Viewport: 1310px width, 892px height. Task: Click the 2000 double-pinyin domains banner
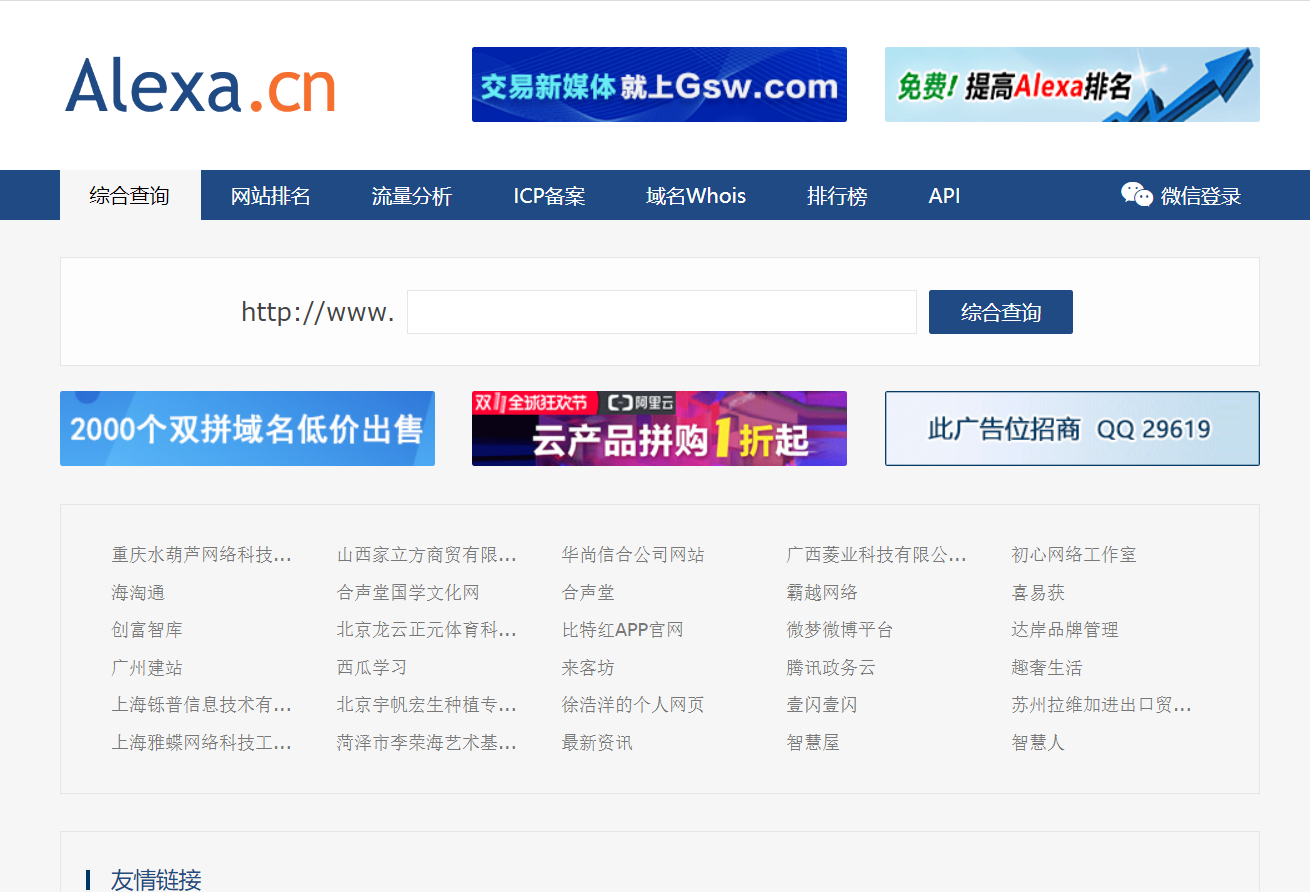click(x=247, y=429)
